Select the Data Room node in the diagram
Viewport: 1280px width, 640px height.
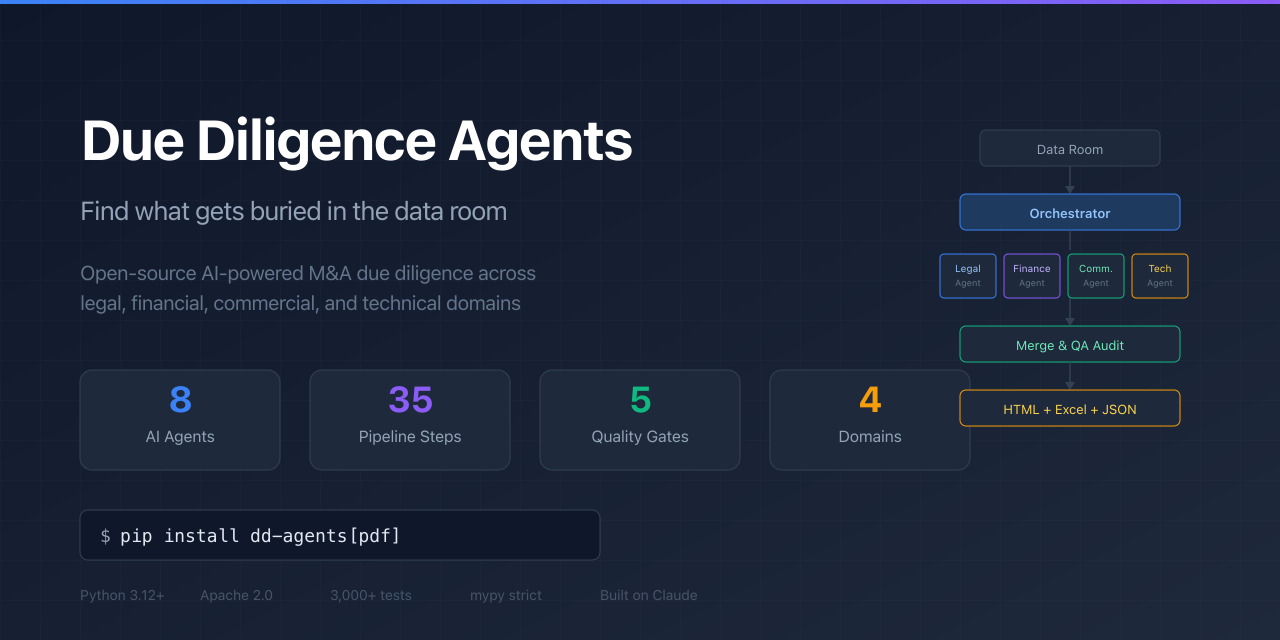point(1069,148)
